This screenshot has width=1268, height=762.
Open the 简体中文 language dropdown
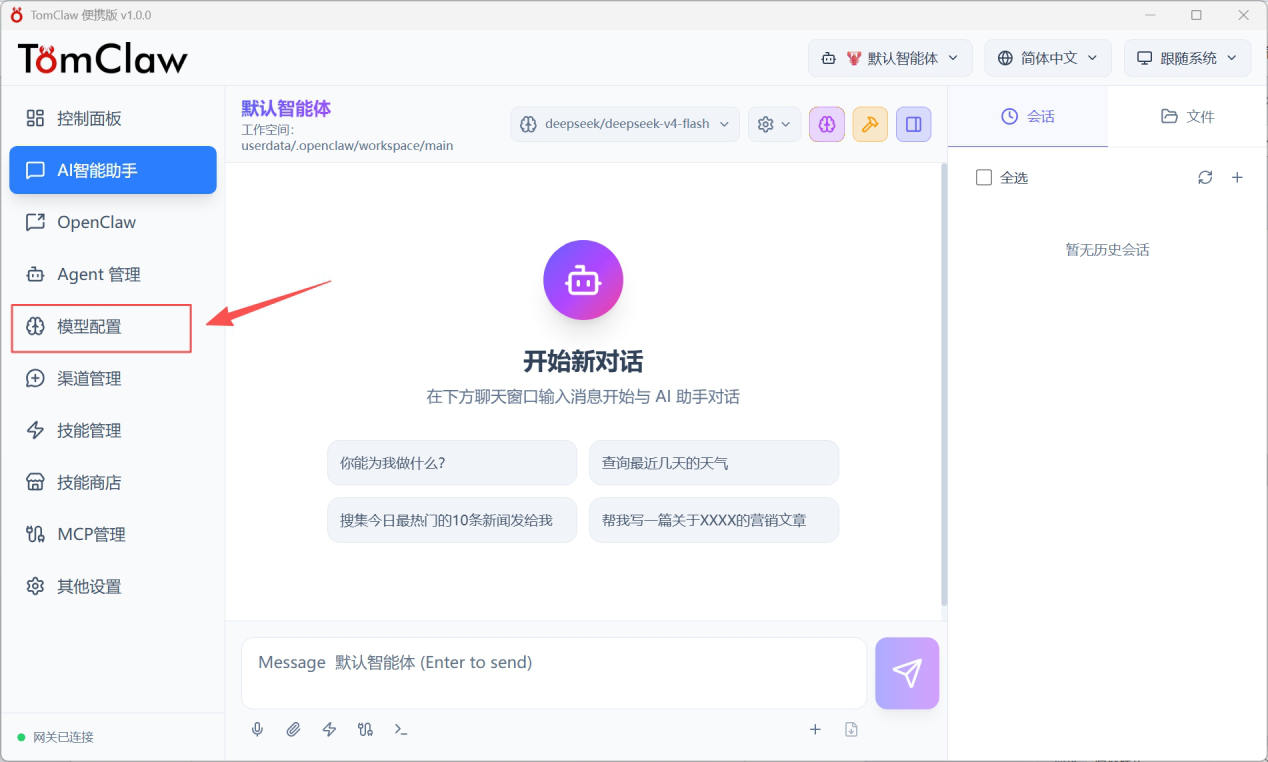tap(1048, 58)
